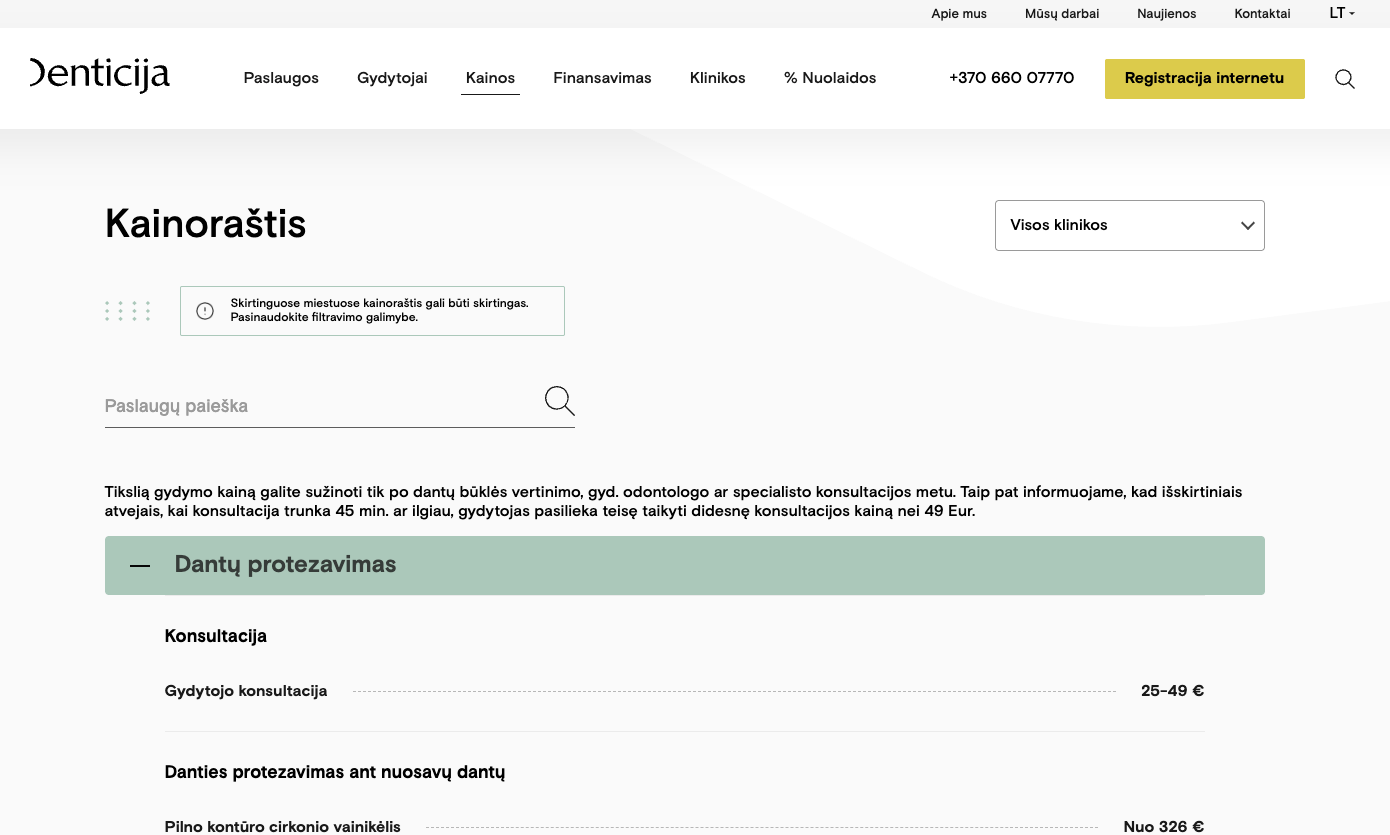Click Danties protezavimas ant nuosavų dantų heading
The image size is (1390, 835).
coord(335,773)
